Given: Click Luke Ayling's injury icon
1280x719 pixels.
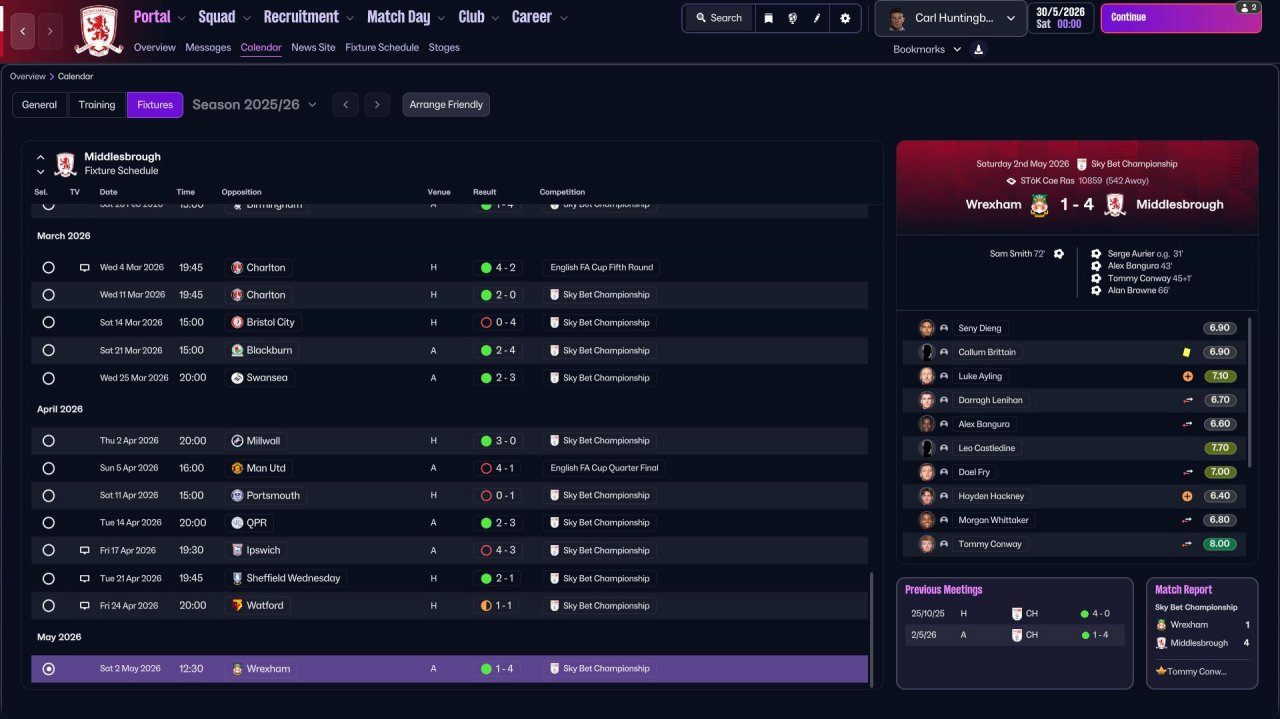Looking at the screenshot, I should (1188, 376).
